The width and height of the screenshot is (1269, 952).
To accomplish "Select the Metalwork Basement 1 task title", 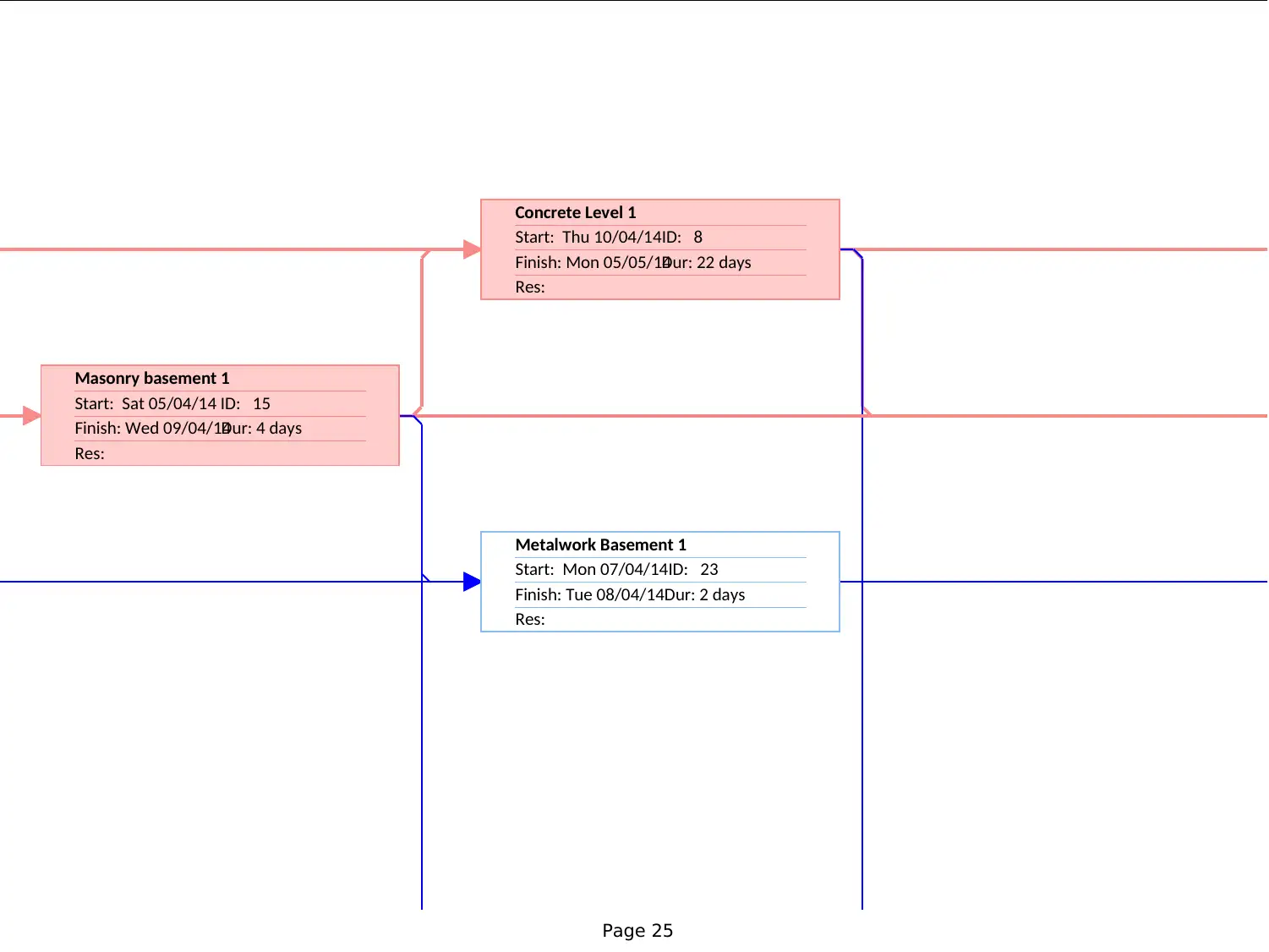I will (x=601, y=545).
